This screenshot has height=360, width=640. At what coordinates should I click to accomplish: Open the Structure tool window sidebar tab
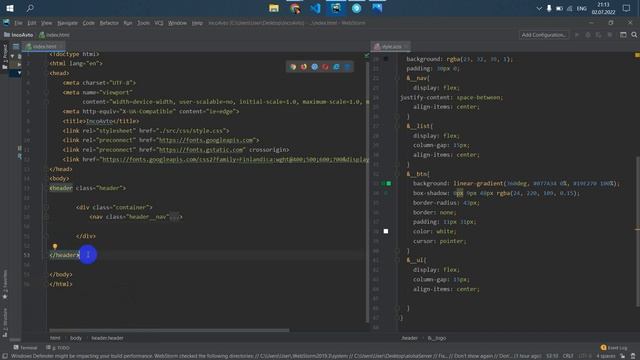click(x=5, y=322)
